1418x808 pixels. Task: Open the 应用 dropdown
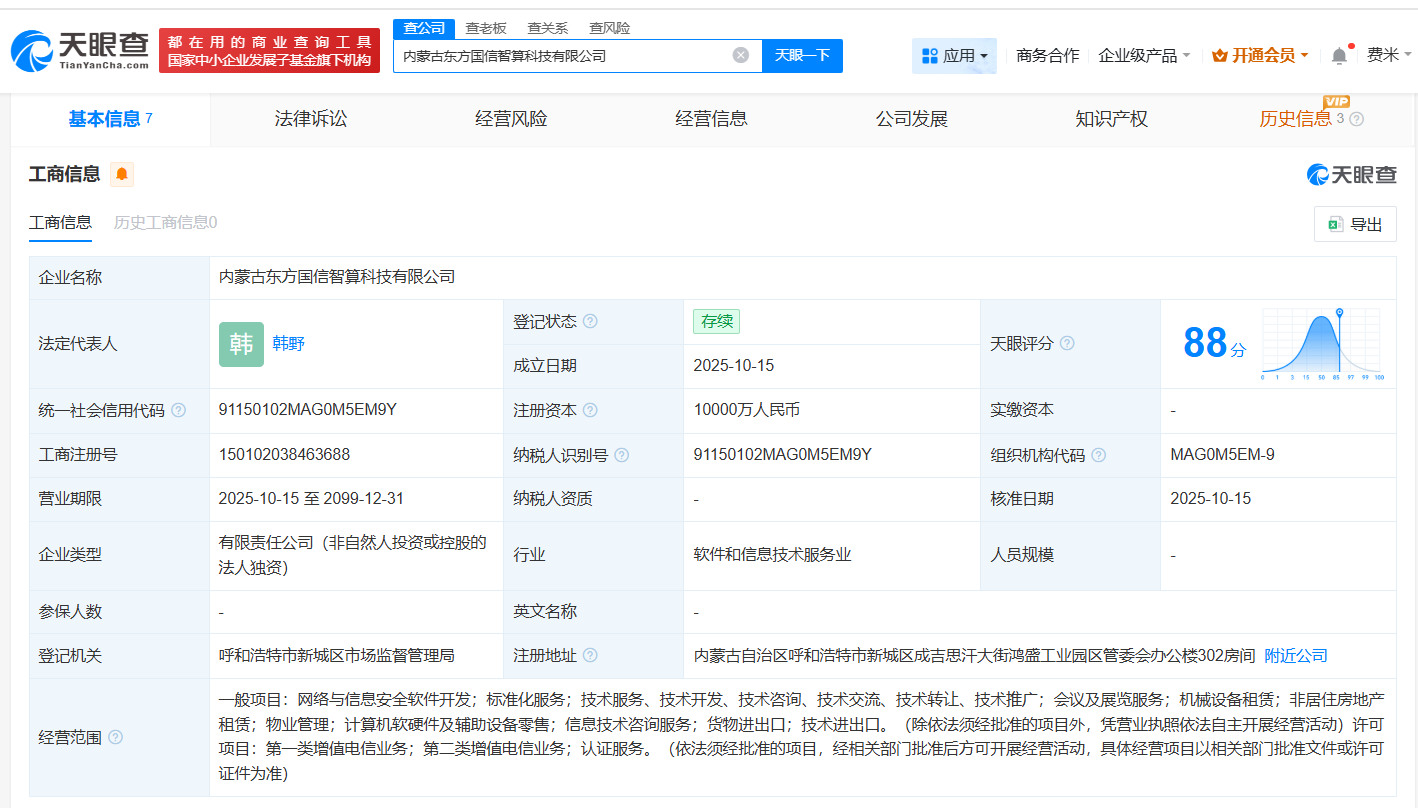(954, 55)
